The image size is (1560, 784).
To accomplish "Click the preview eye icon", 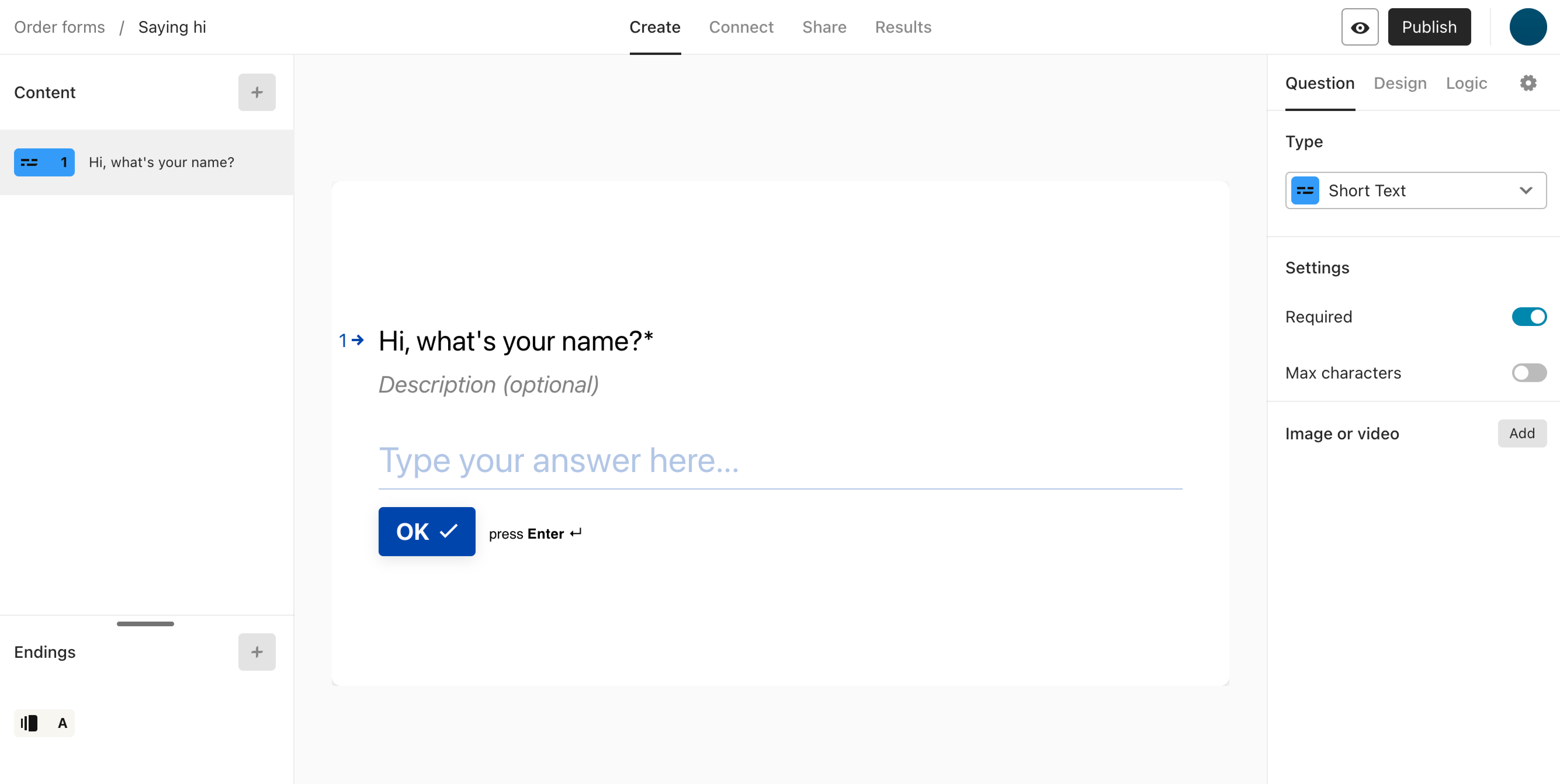I will 1360,27.
